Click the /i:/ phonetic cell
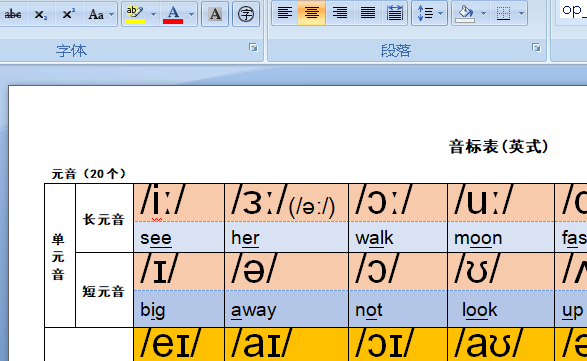587x361 pixels. [x=179, y=202]
